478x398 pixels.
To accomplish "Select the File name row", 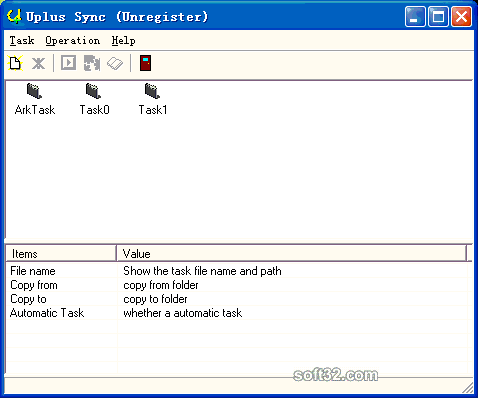I will [x=237, y=271].
